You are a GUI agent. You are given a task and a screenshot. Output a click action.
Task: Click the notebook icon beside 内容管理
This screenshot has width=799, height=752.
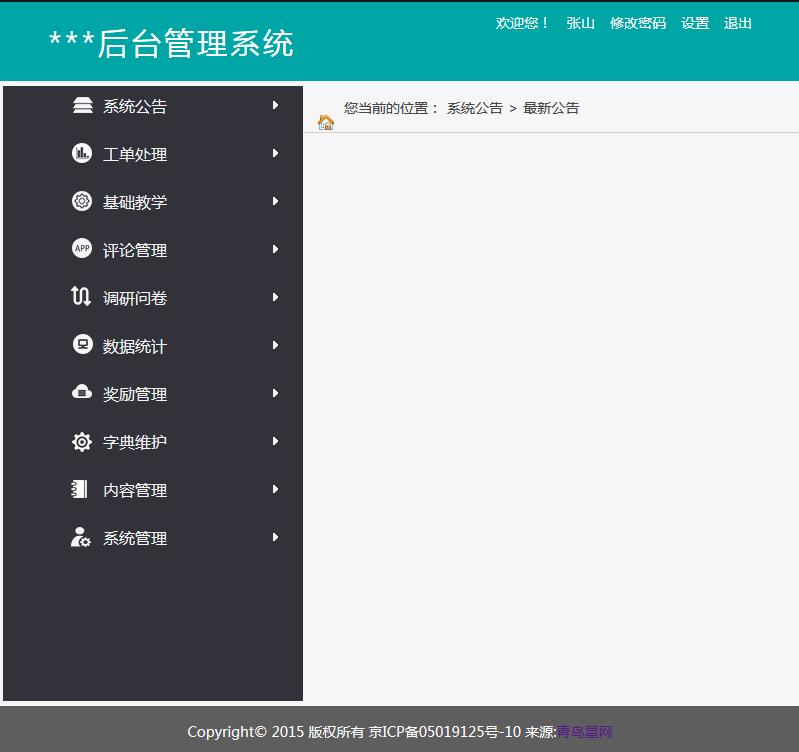click(x=79, y=489)
